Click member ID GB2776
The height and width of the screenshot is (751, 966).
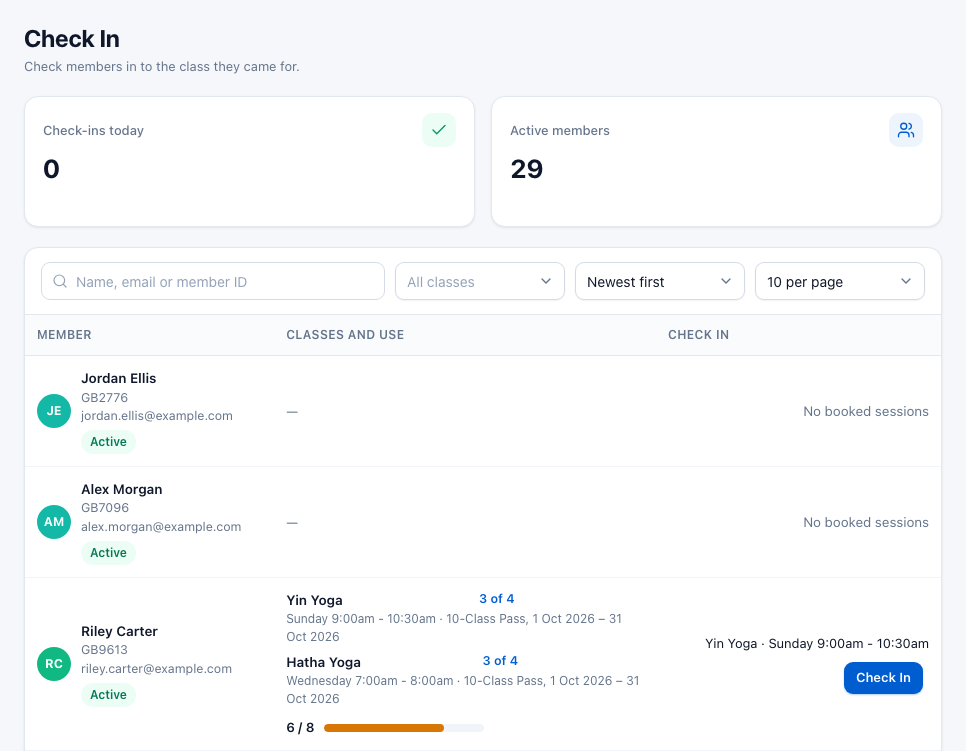[x=104, y=397]
